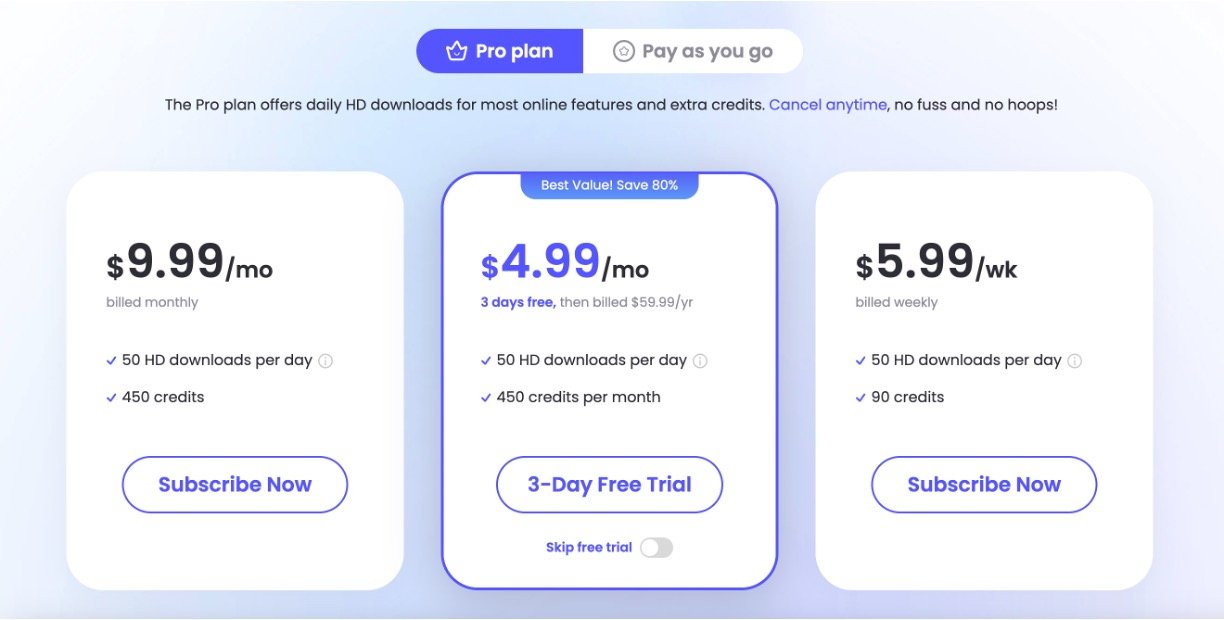Click info icon in the $9.99 monthly plan

(x=325, y=361)
